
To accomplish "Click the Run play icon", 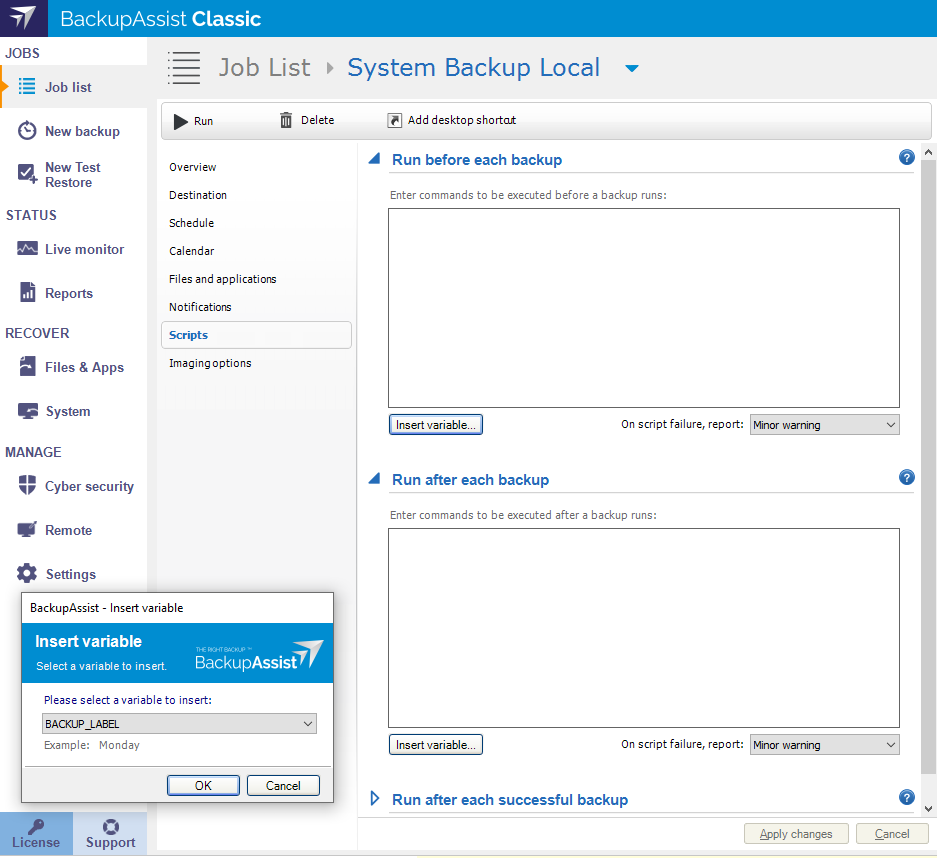I will pyautogui.click(x=181, y=121).
